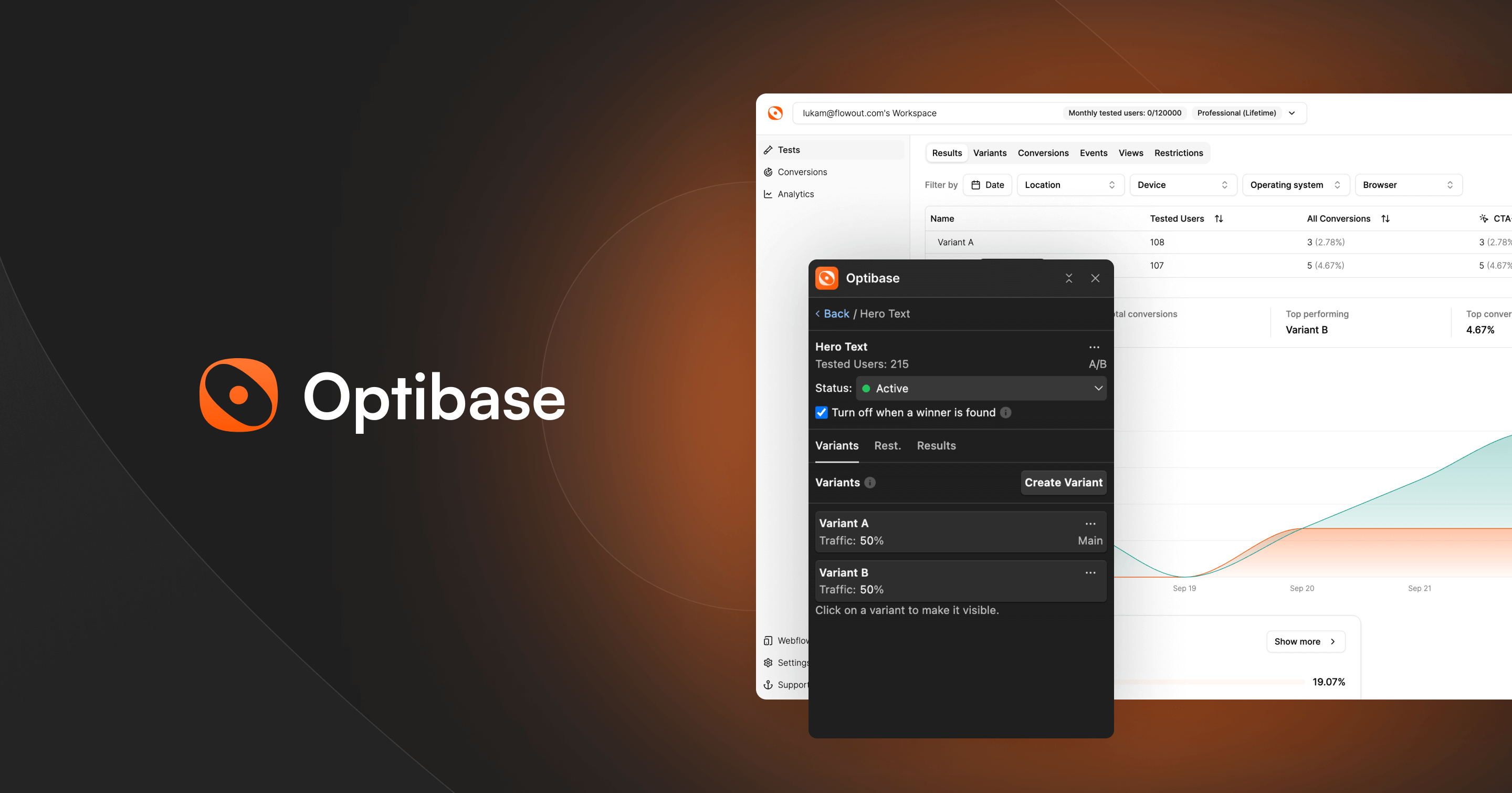1512x793 pixels.
Task: Sort table by All Conversions
Action: [x=1385, y=219]
